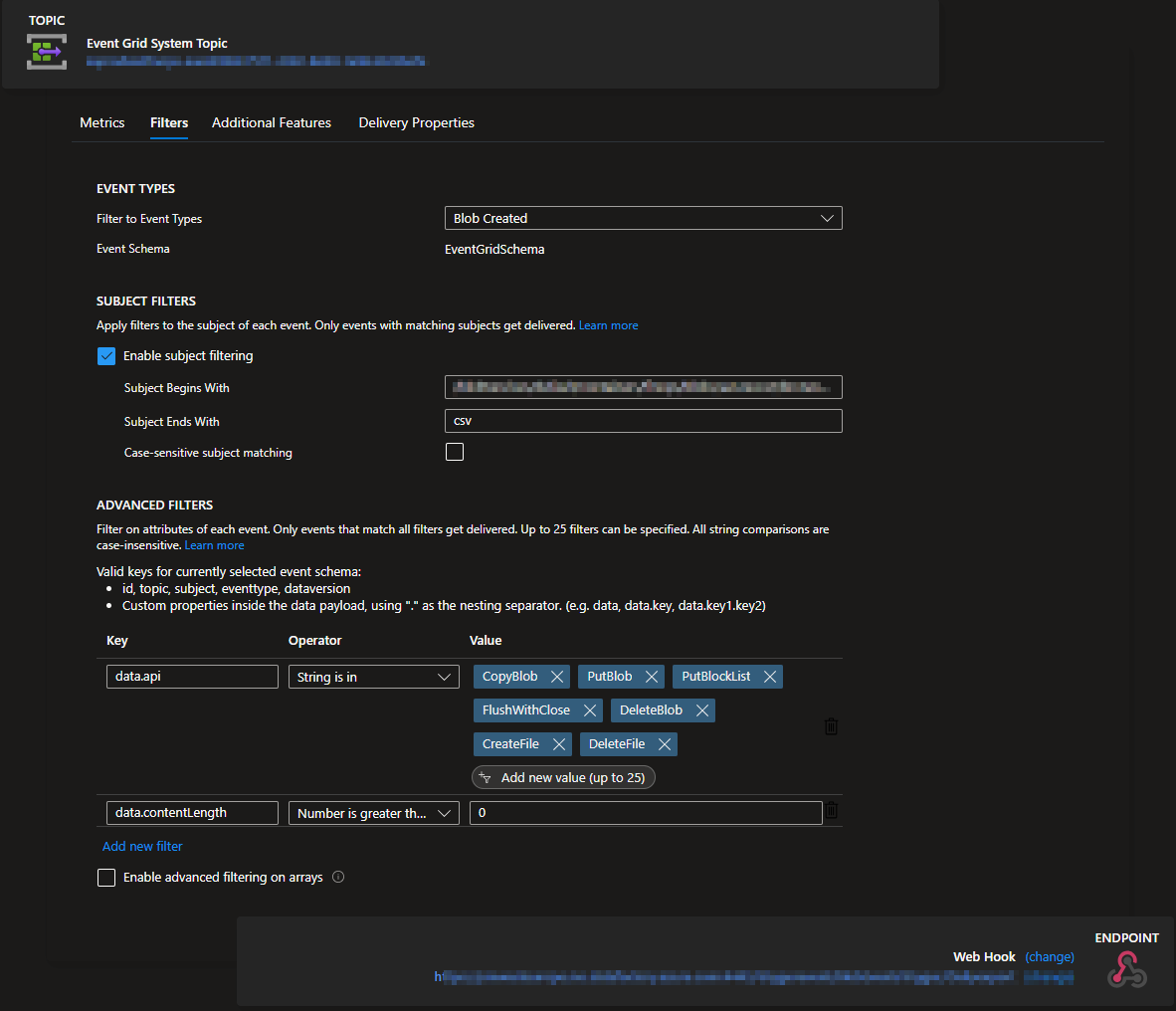Screen dimensions: 1176x1011
Task: Open the 'String is in' operator dropdown
Action: [373, 677]
